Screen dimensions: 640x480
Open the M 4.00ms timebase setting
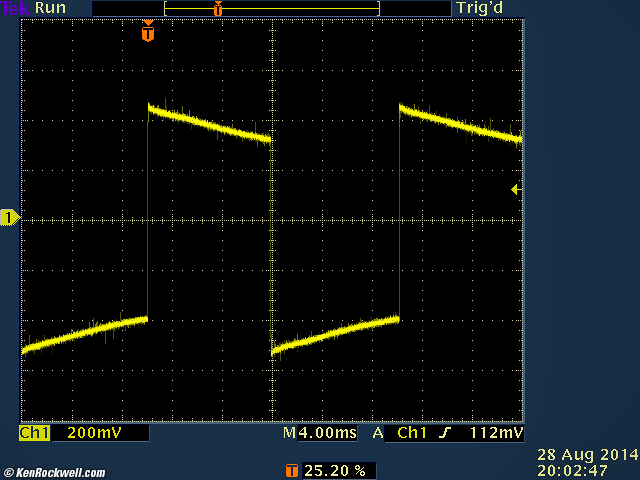tap(320, 433)
